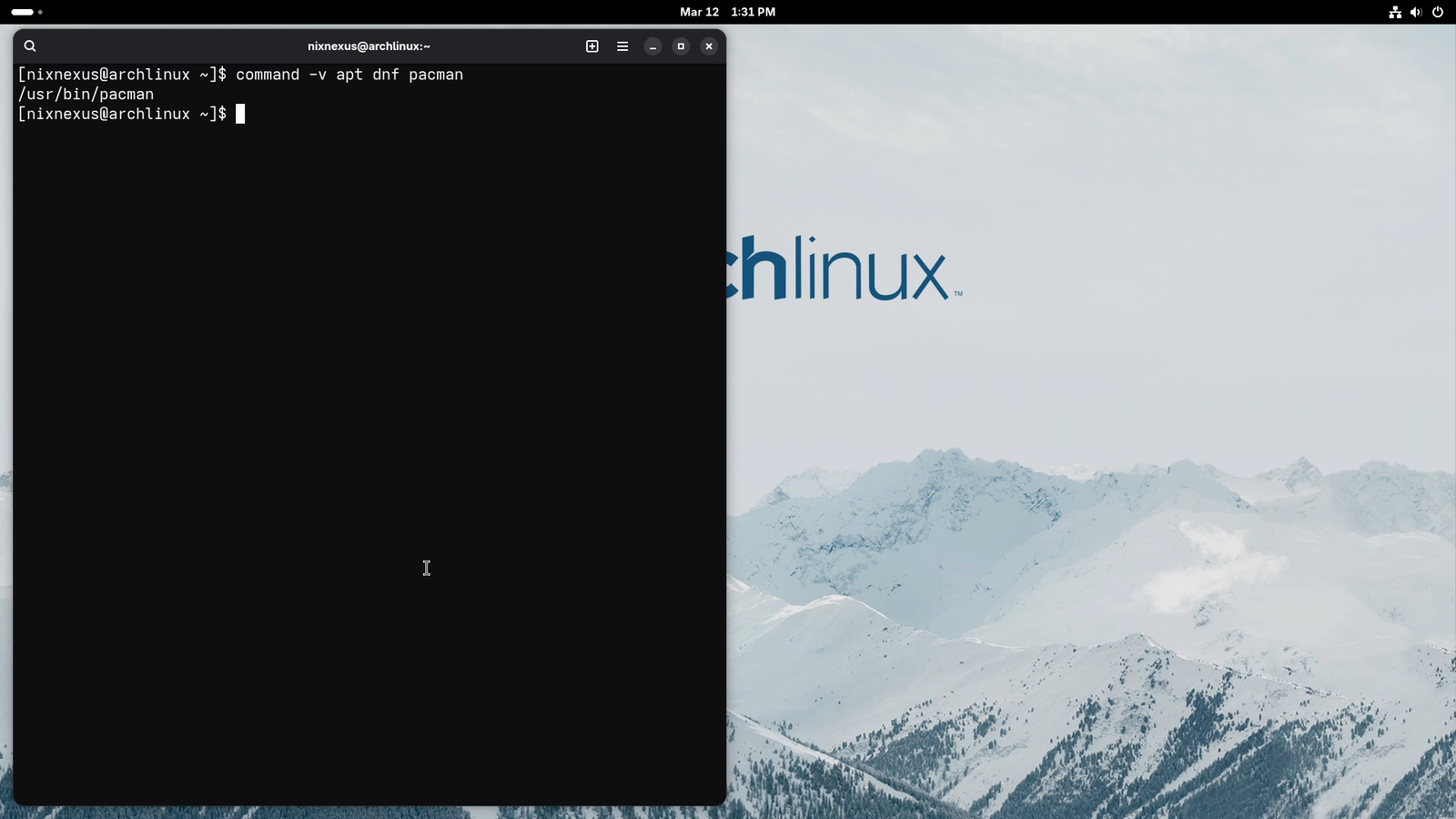Click the Arch Linux logo on the wallpaper

(855, 268)
